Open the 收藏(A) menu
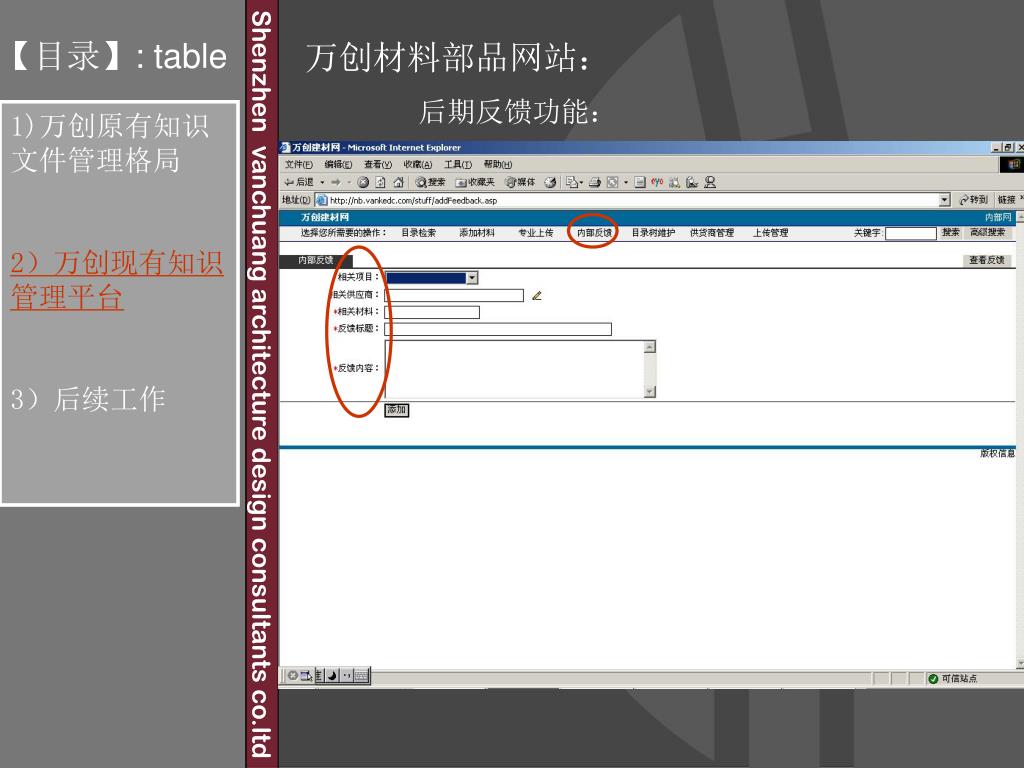The image size is (1024, 768). [418, 165]
